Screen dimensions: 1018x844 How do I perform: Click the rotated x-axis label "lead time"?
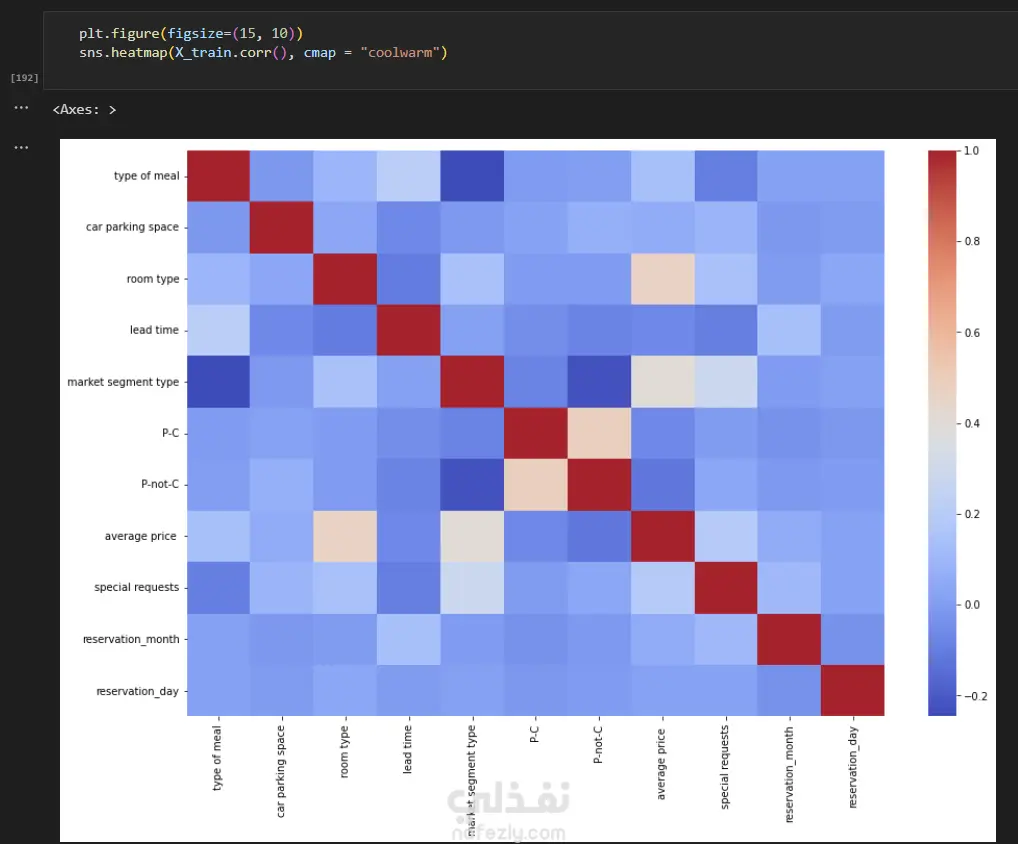tap(407, 749)
